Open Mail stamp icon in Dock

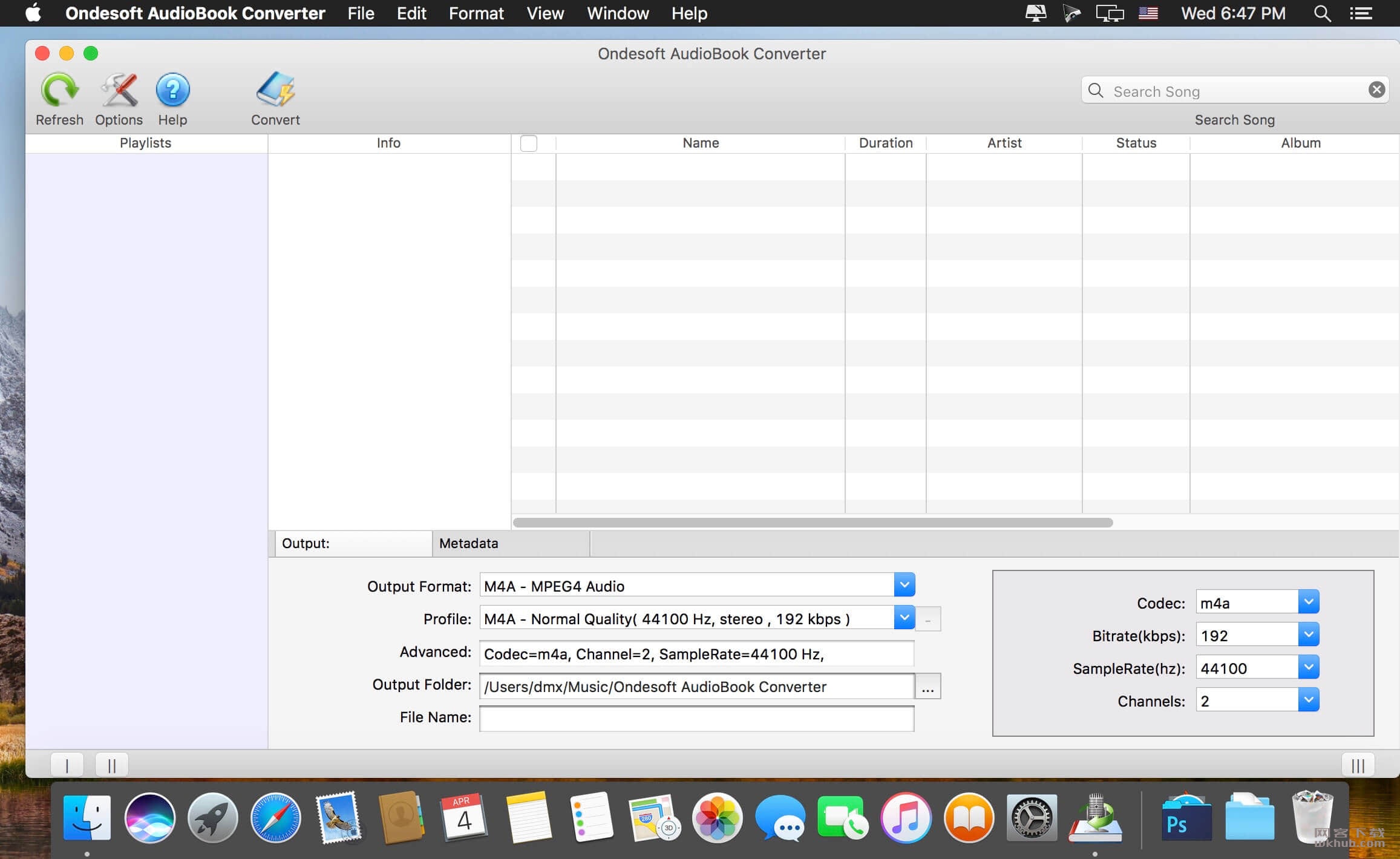click(x=338, y=818)
